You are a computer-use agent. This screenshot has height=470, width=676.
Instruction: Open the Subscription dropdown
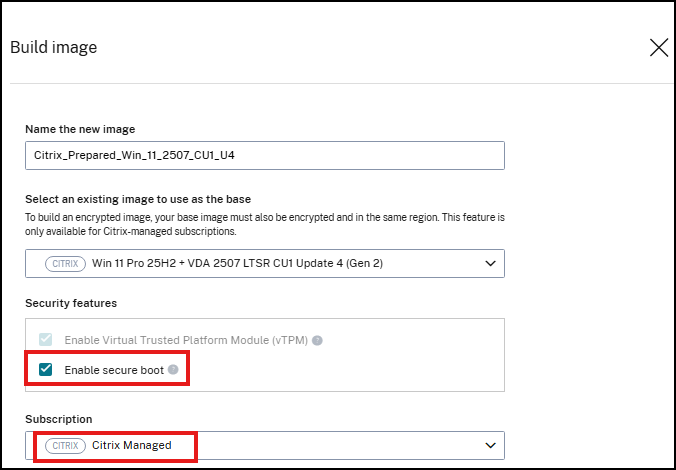(x=265, y=445)
